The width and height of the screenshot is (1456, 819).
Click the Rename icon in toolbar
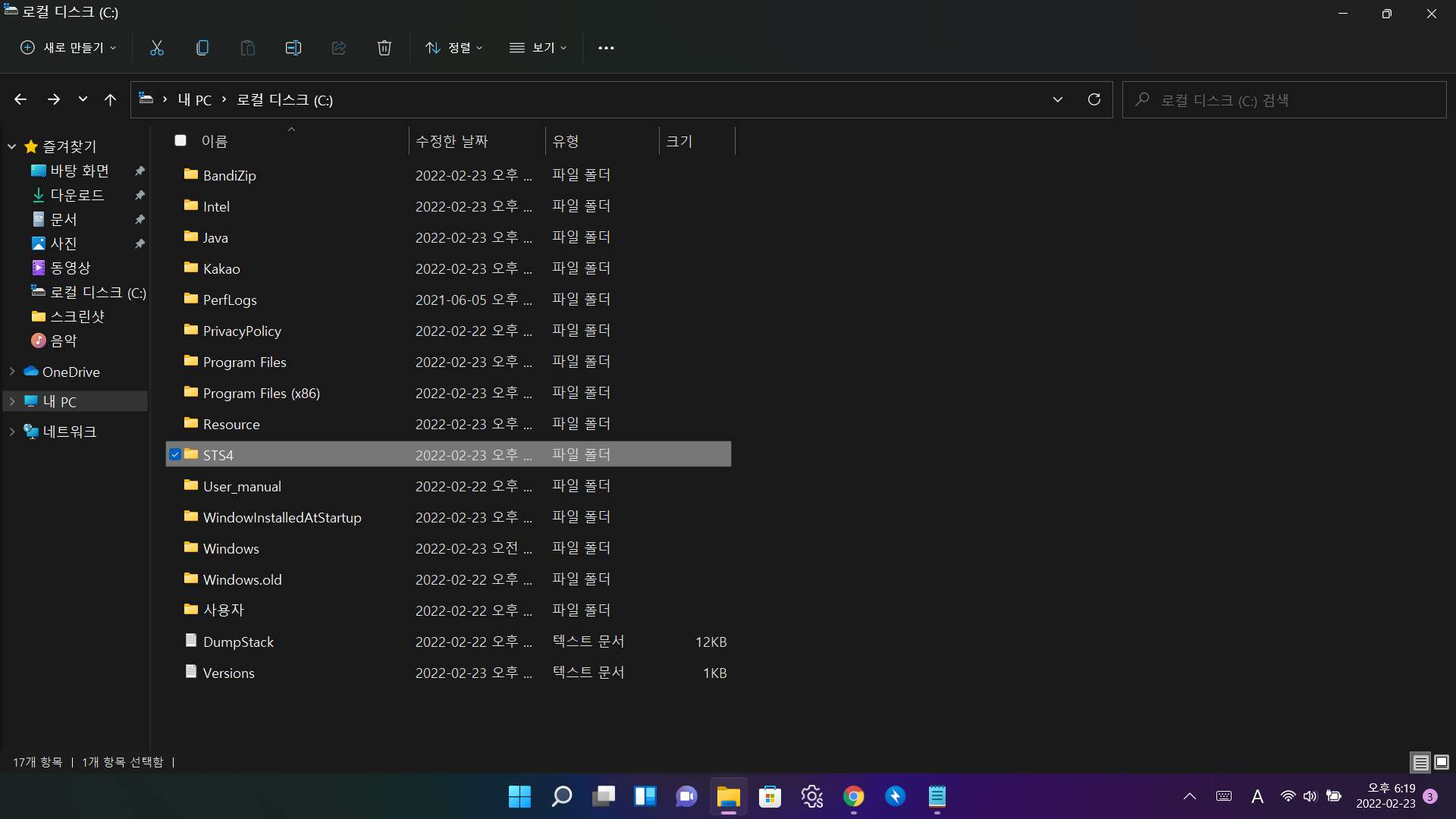[x=293, y=48]
